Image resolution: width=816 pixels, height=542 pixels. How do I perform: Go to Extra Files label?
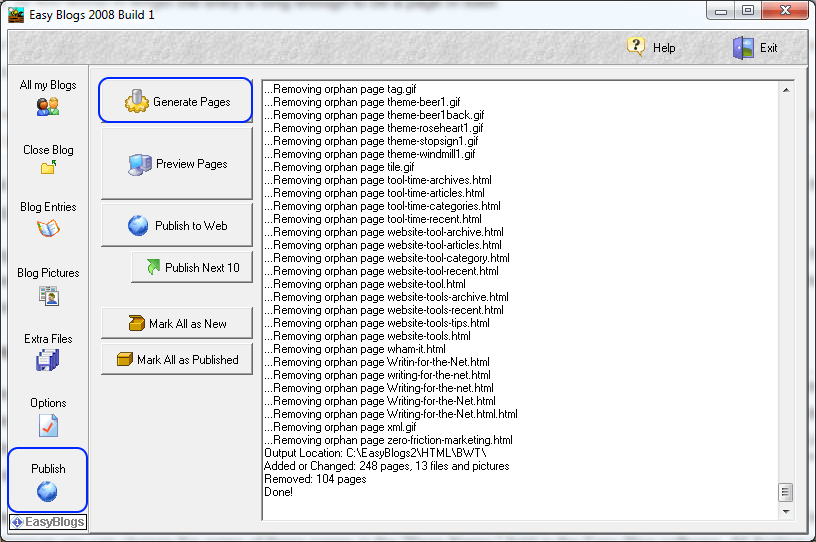click(x=48, y=339)
